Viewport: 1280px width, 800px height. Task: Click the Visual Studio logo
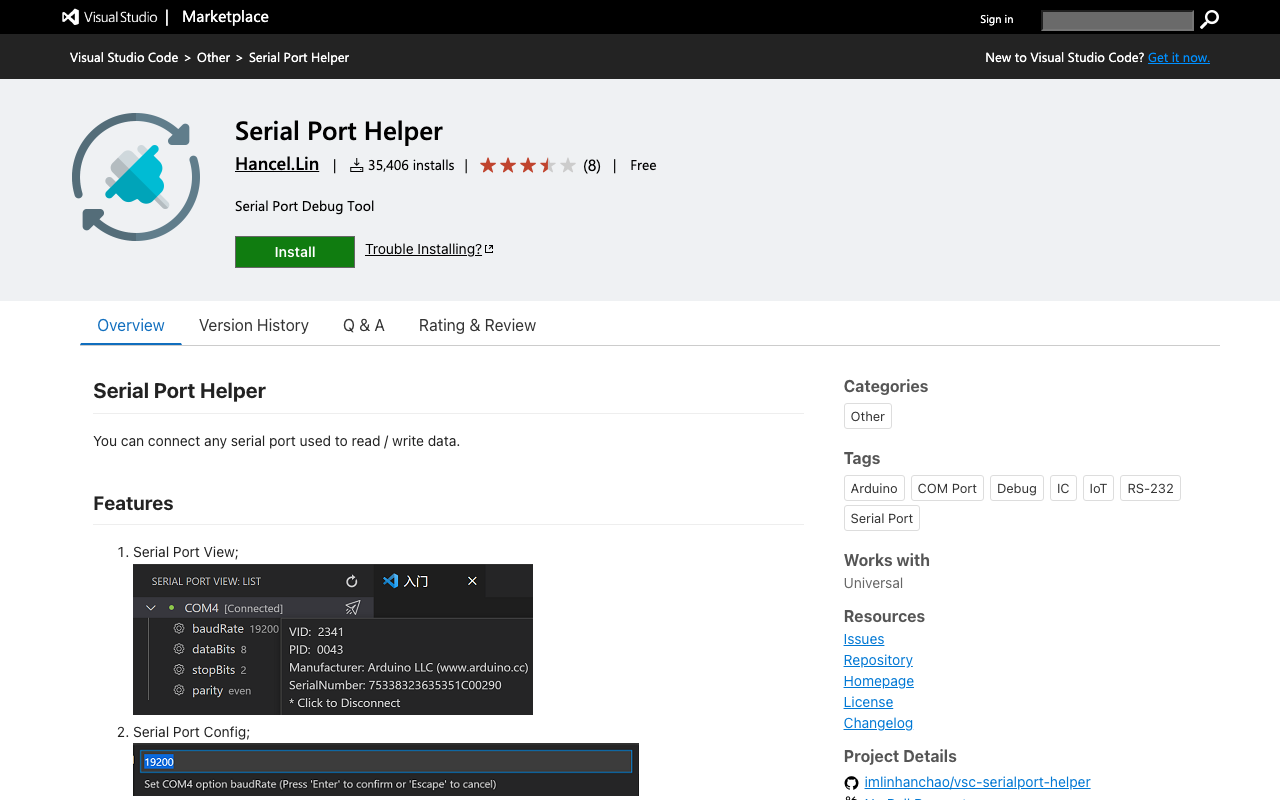(x=109, y=17)
